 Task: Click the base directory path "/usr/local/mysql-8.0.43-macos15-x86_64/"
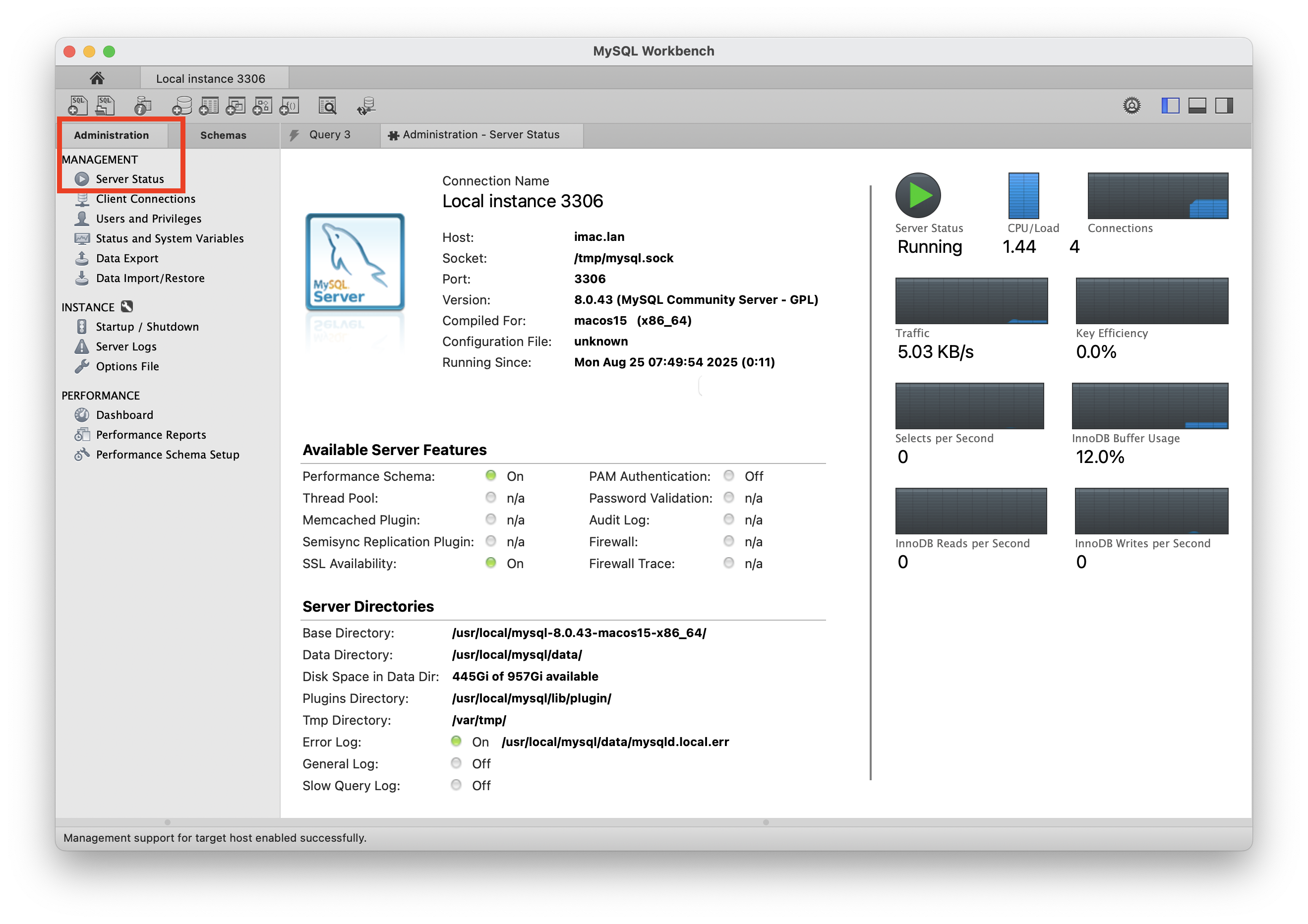pos(579,633)
